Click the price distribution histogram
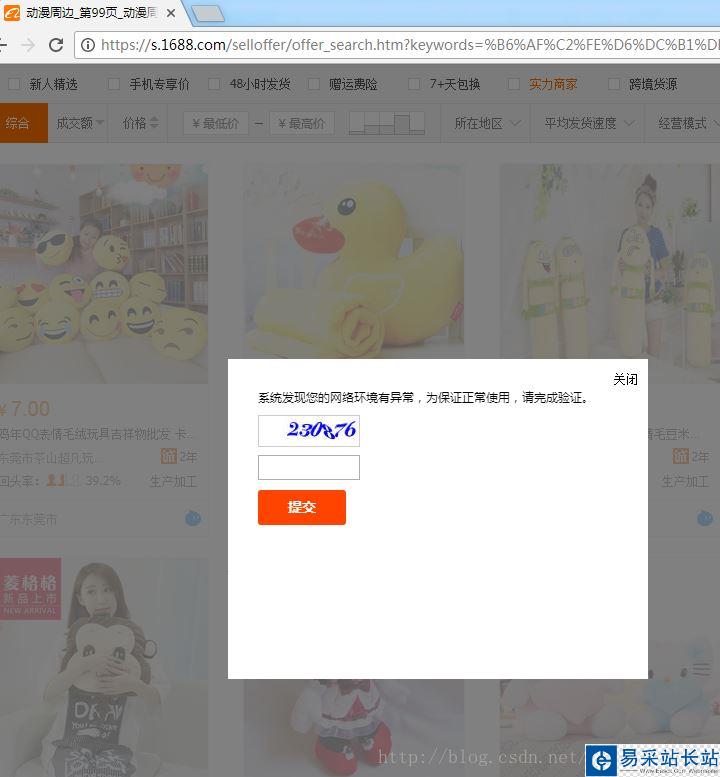This screenshot has width=720, height=777. point(387,123)
